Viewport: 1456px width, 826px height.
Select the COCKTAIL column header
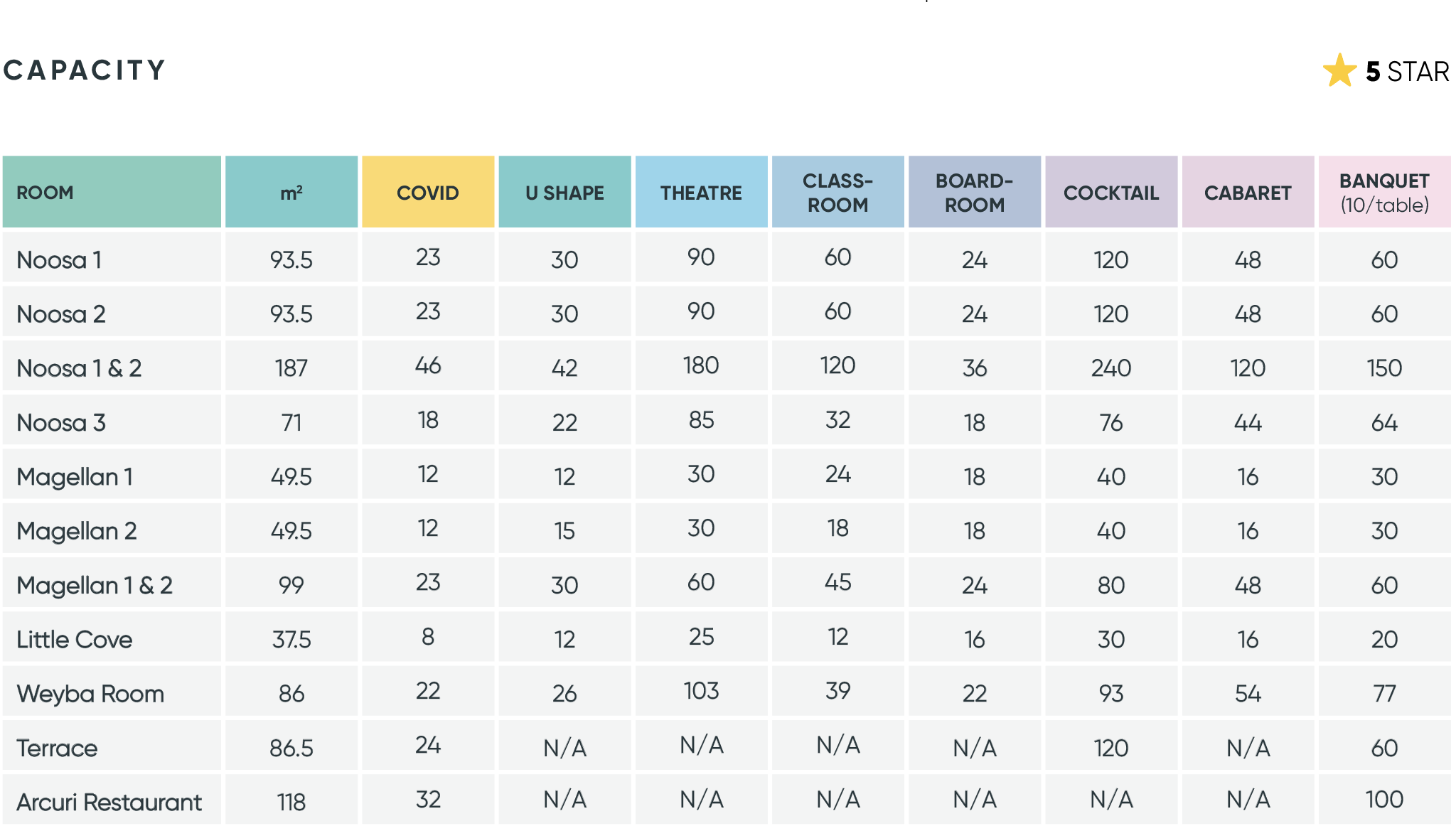1111,192
